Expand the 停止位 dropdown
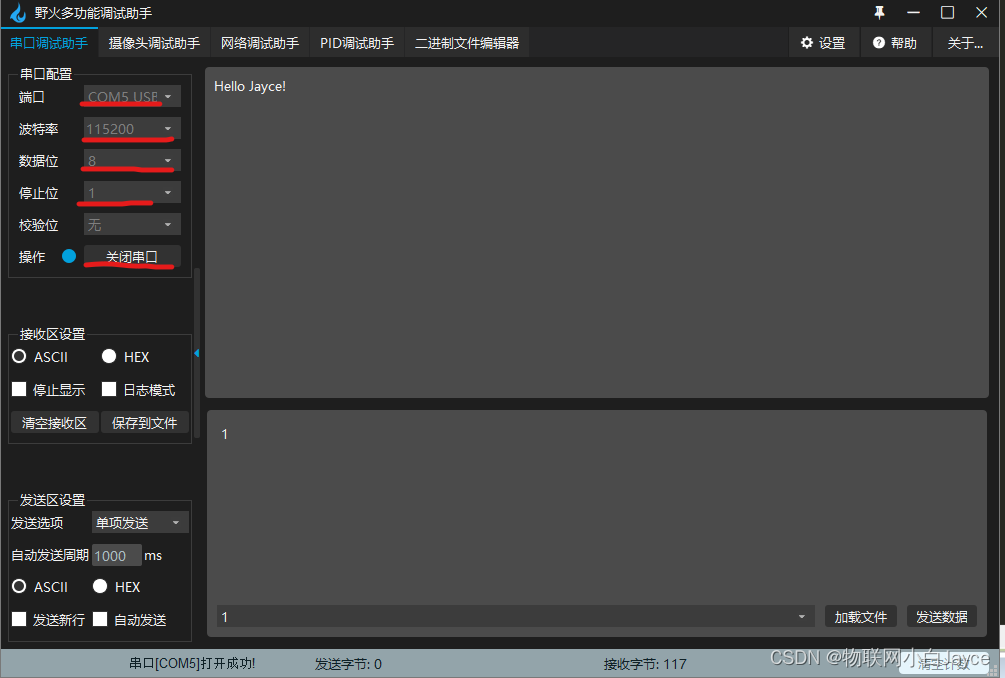The width and height of the screenshot is (1005, 678). click(x=132, y=192)
